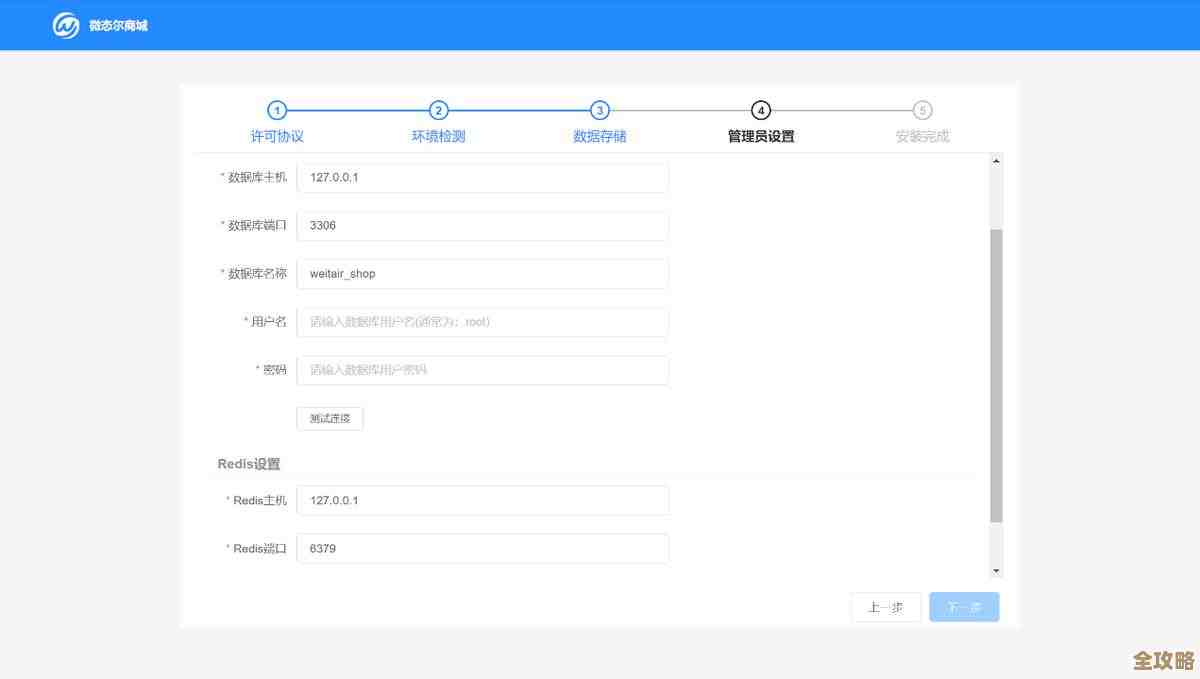This screenshot has width=1200, height=679.
Task: Select step 2 circle icon for 环境检测
Action: point(439,111)
